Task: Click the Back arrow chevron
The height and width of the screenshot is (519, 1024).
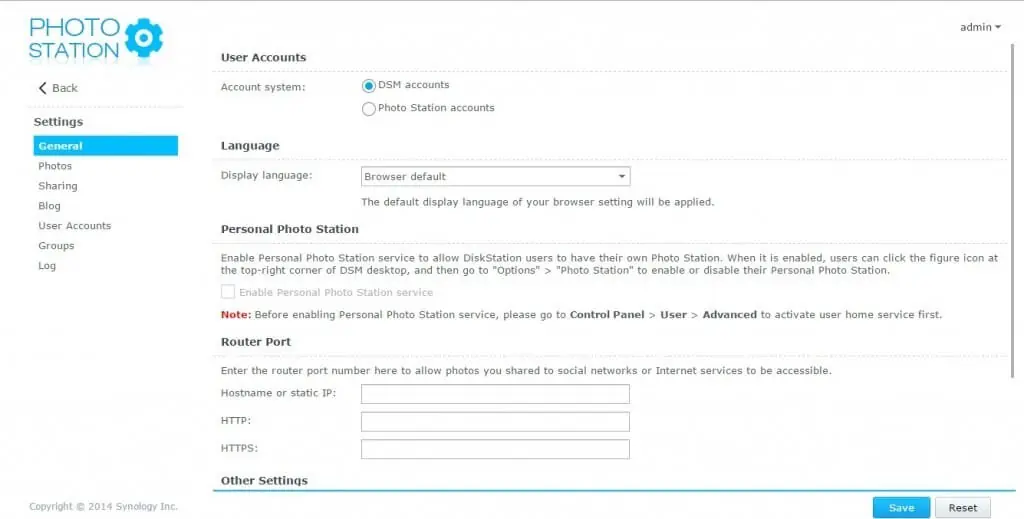Action: 42,88
